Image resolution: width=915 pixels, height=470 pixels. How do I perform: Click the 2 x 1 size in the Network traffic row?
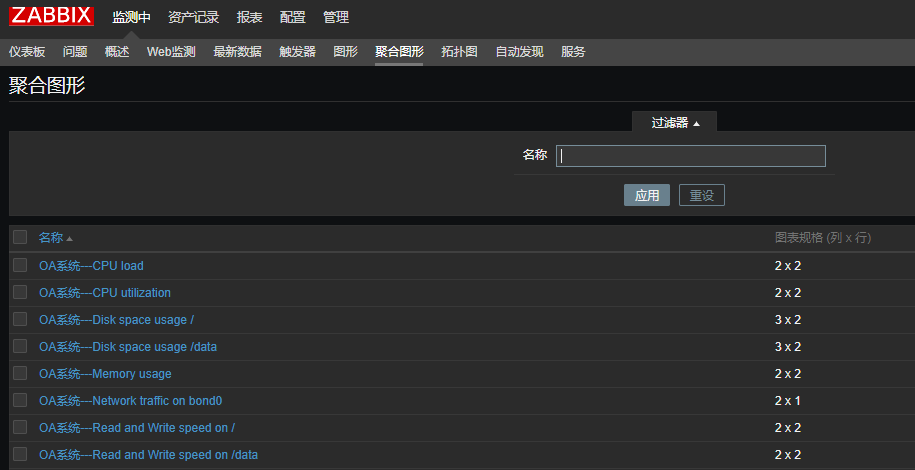pyautogui.click(x=788, y=401)
